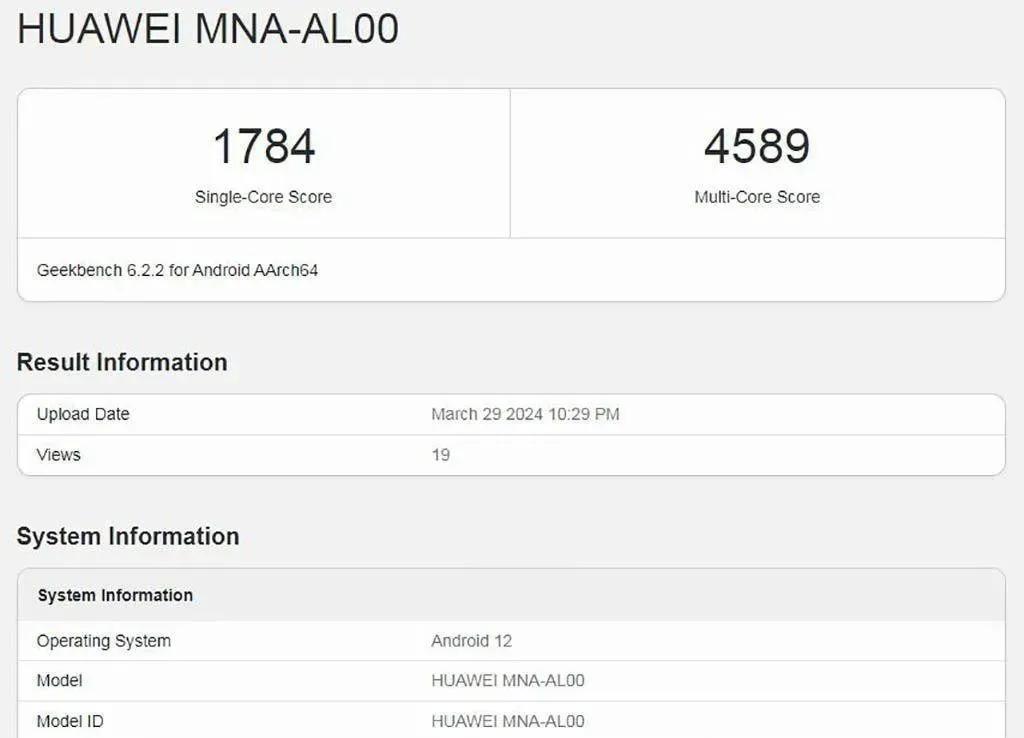Click the Views label
The width and height of the screenshot is (1024, 738).
[58, 455]
